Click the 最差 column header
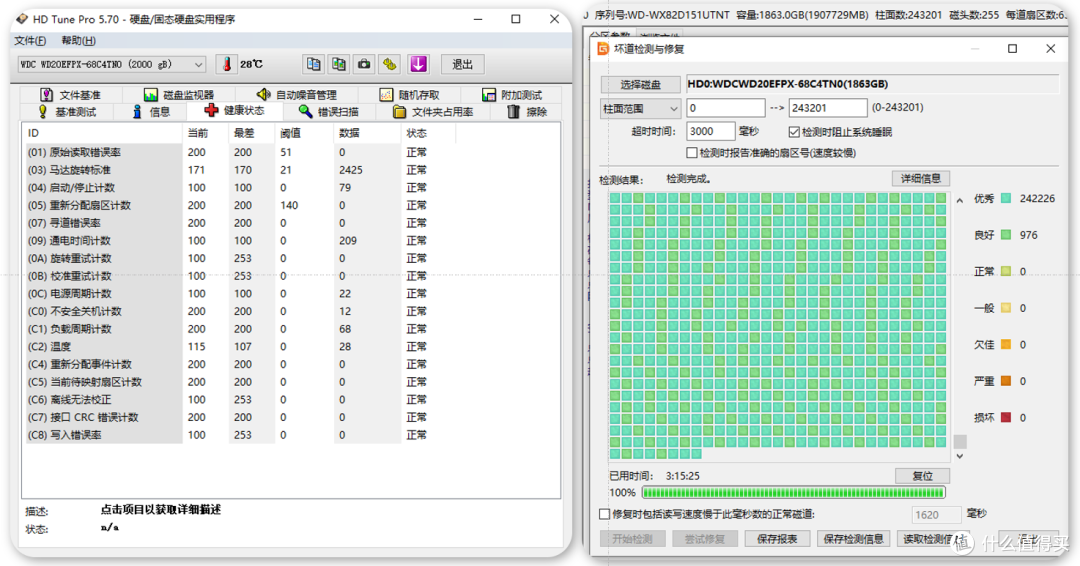Image resolution: width=1080 pixels, height=566 pixels. (x=251, y=133)
